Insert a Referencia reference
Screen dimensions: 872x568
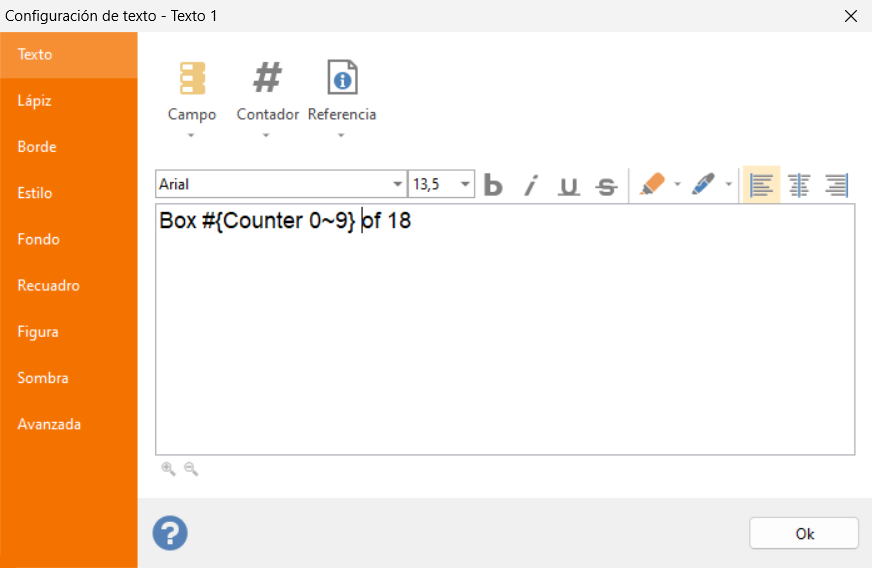[342, 98]
